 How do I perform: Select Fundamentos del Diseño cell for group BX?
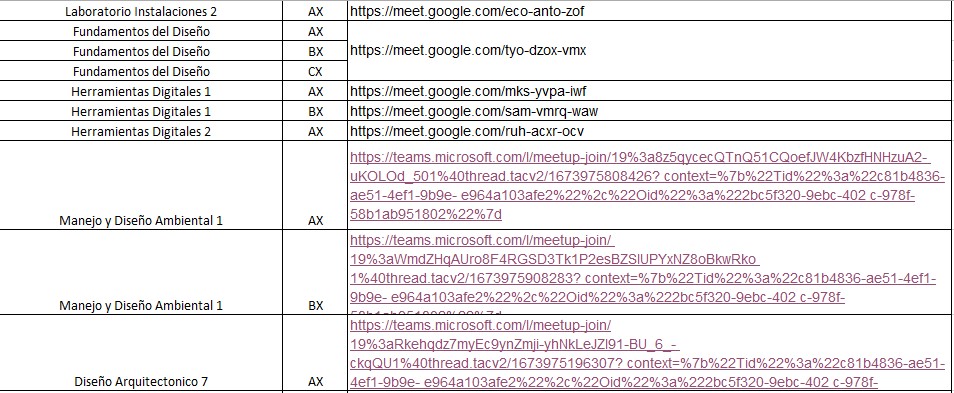(141, 51)
